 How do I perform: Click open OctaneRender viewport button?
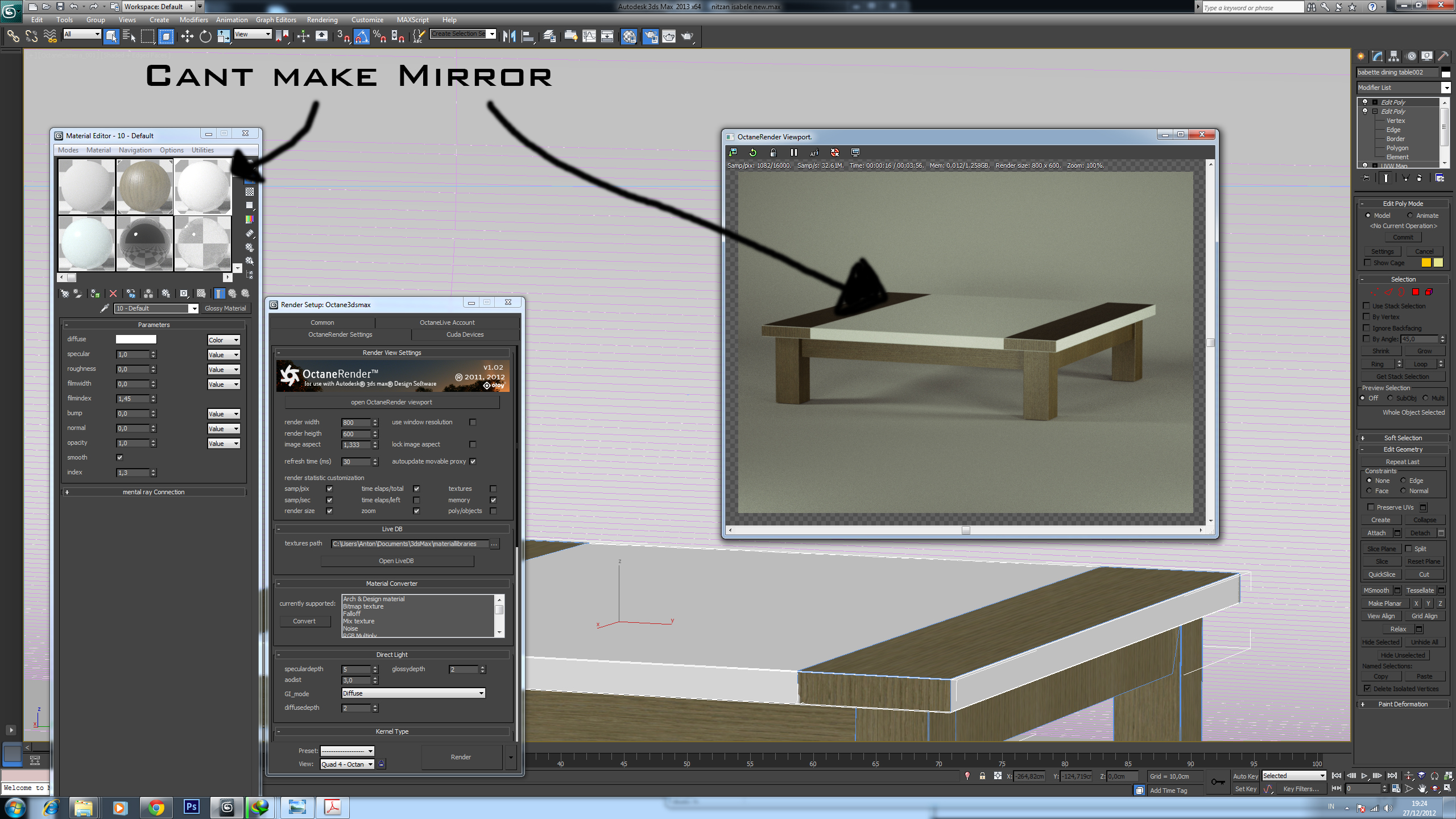pos(391,402)
